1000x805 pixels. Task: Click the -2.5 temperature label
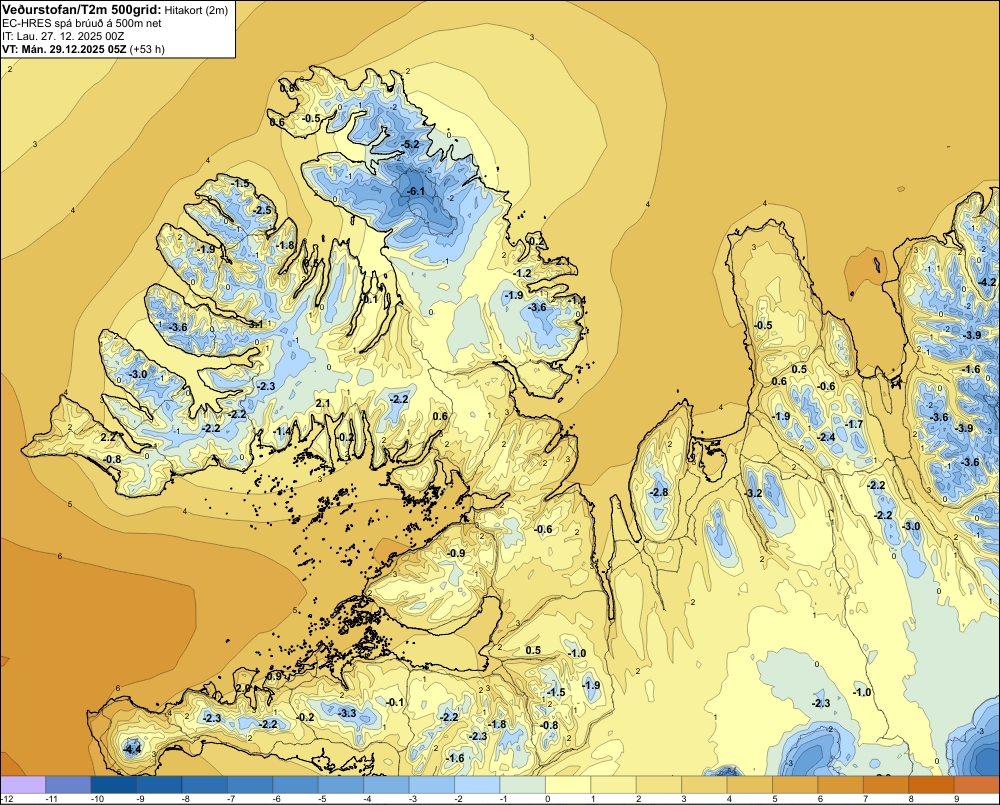pos(262,210)
